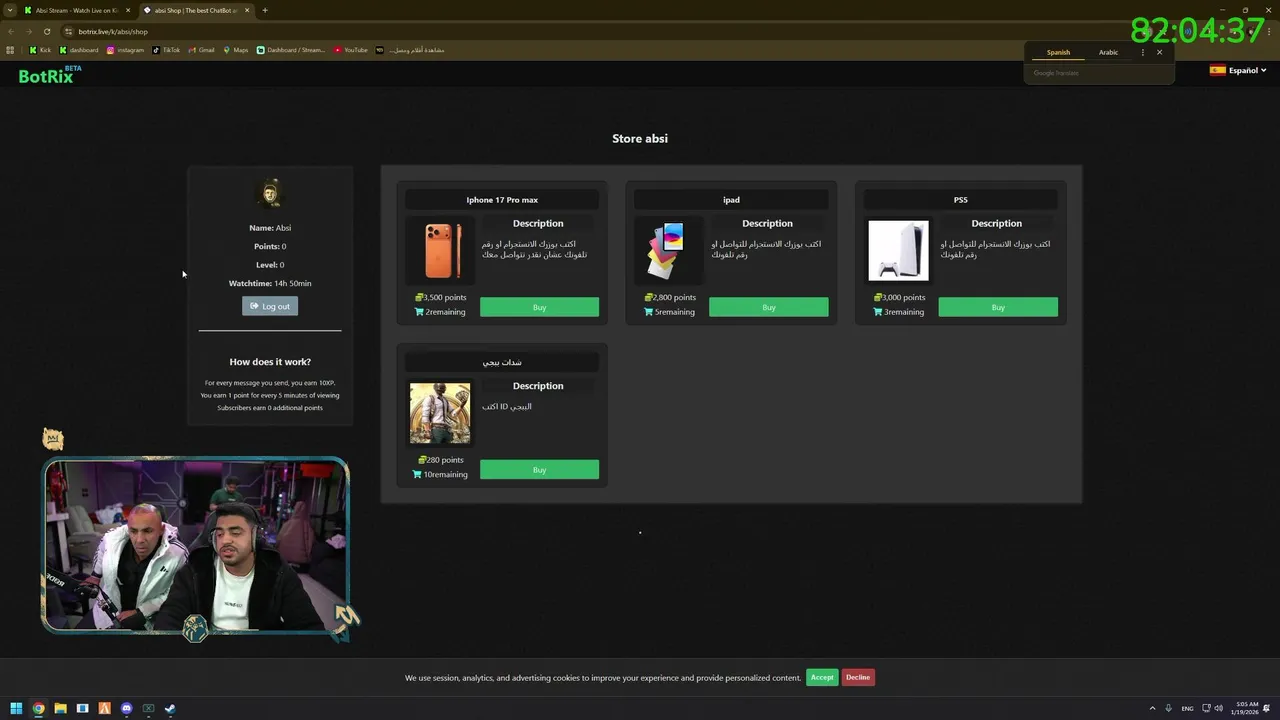View site information icon in address bar
Viewport: 1280px width, 720px height.
point(69,31)
